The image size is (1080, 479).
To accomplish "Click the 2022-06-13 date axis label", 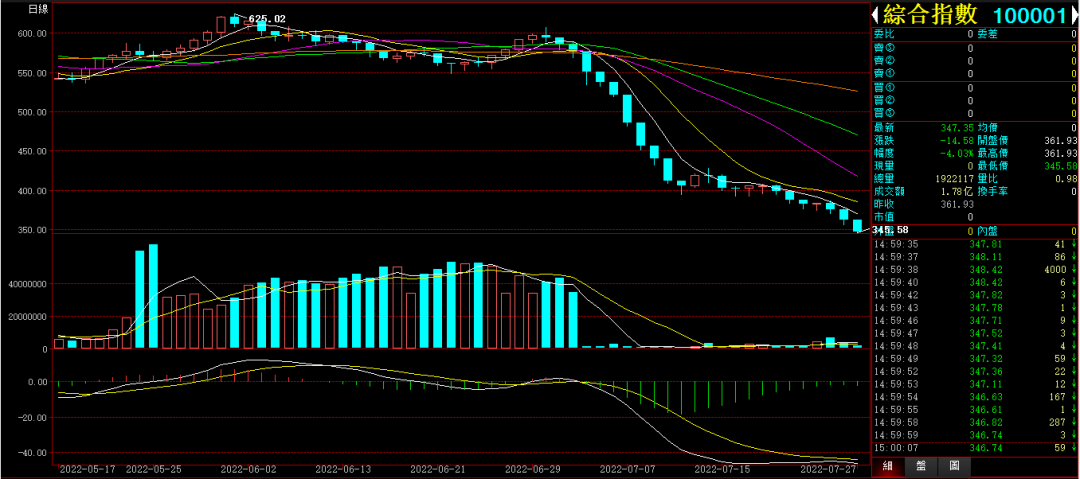I will point(343,469).
